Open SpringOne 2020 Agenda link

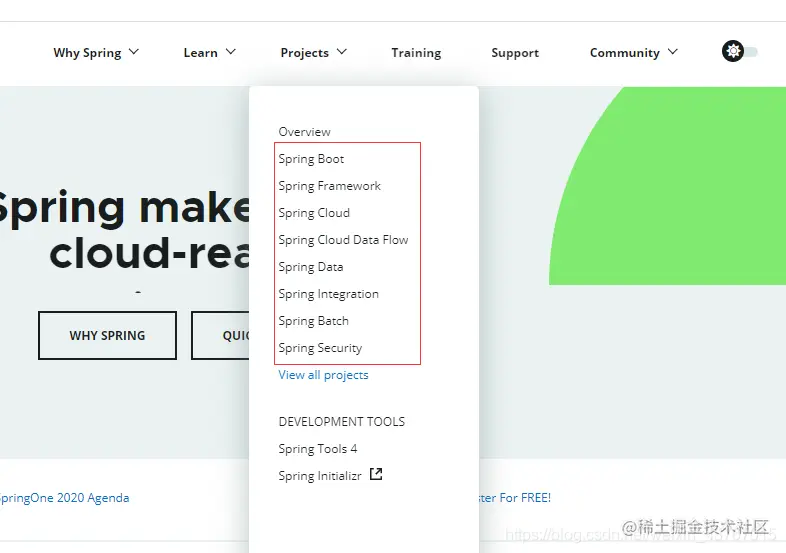(x=64, y=498)
